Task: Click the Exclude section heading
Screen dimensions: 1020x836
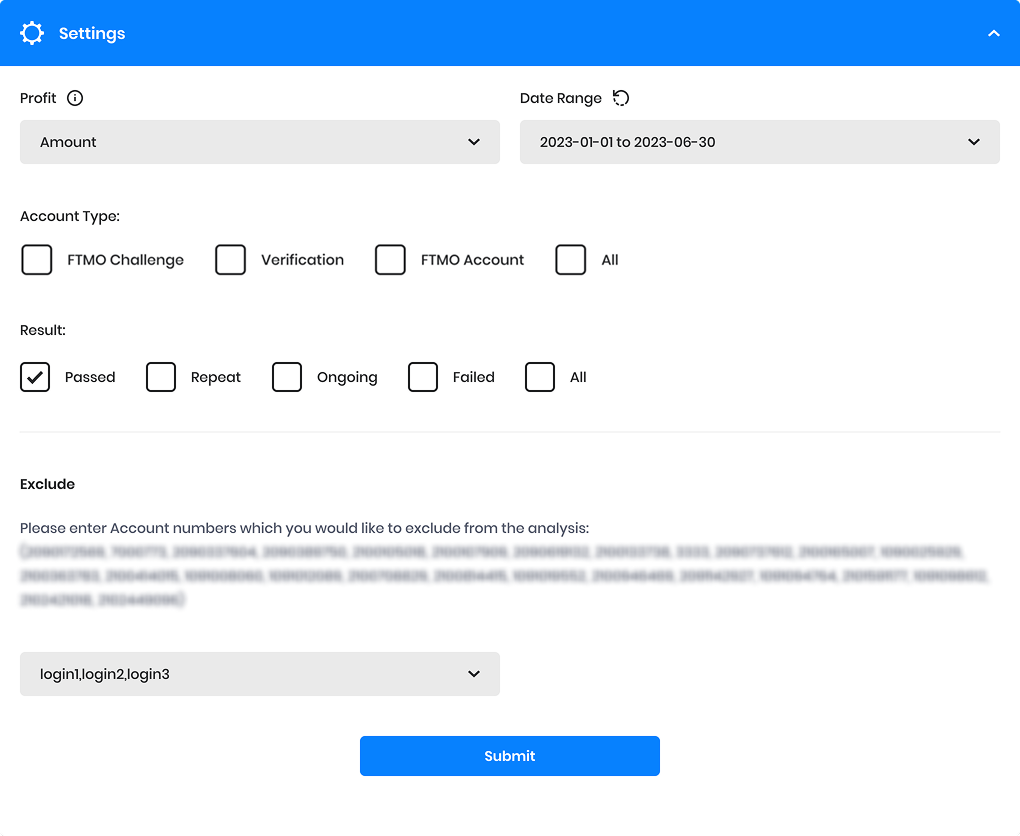Action: point(47,484)
